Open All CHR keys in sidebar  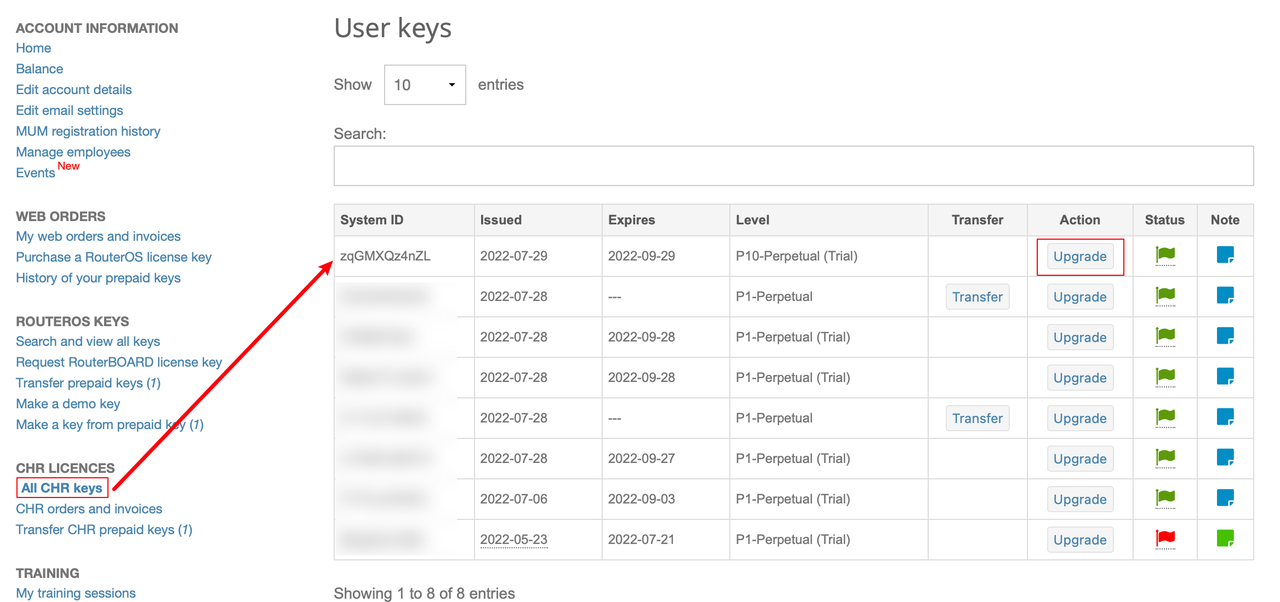coord(62,488)
